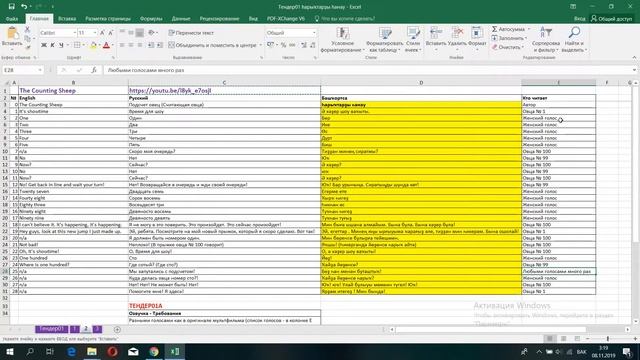This screenshot has height=360, width=640.
Task: Open Стили ячеек cell styles
Action: (413, 40)
